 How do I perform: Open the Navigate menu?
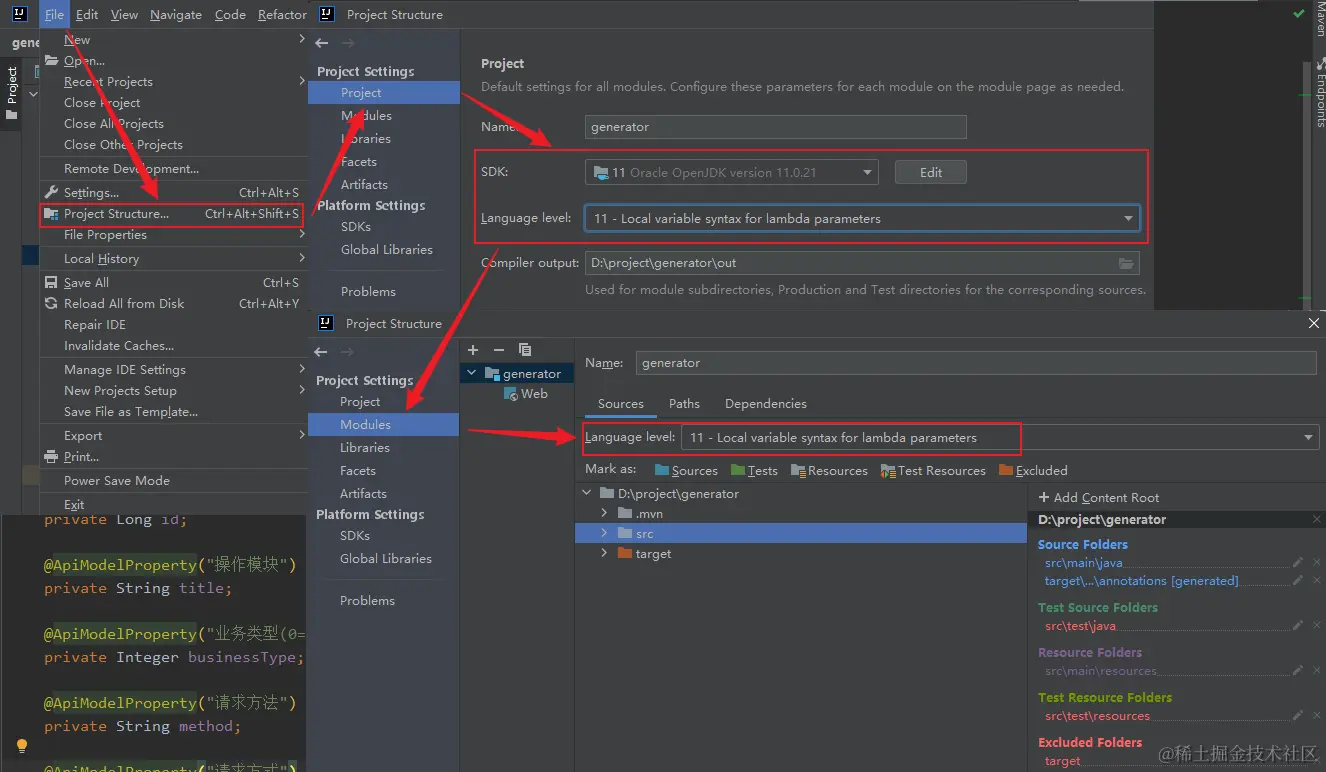pyautogui.click(x=176, y=14)
